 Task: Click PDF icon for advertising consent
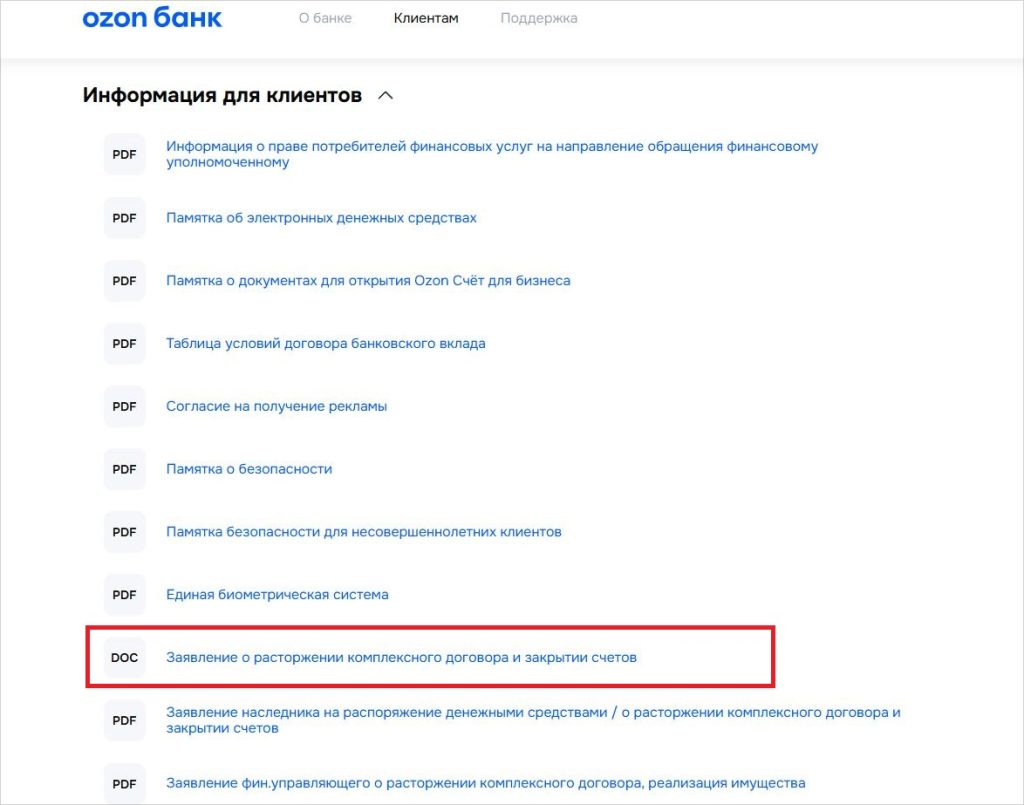click(x=124, y=406)
